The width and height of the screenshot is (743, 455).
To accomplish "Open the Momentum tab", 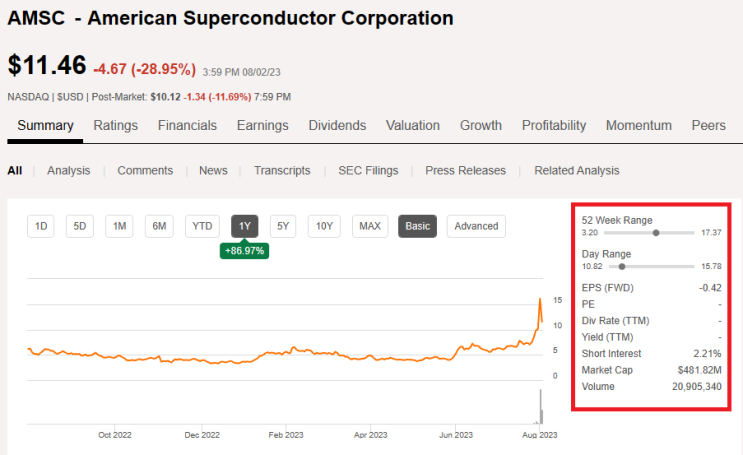I will coord(639,126).
